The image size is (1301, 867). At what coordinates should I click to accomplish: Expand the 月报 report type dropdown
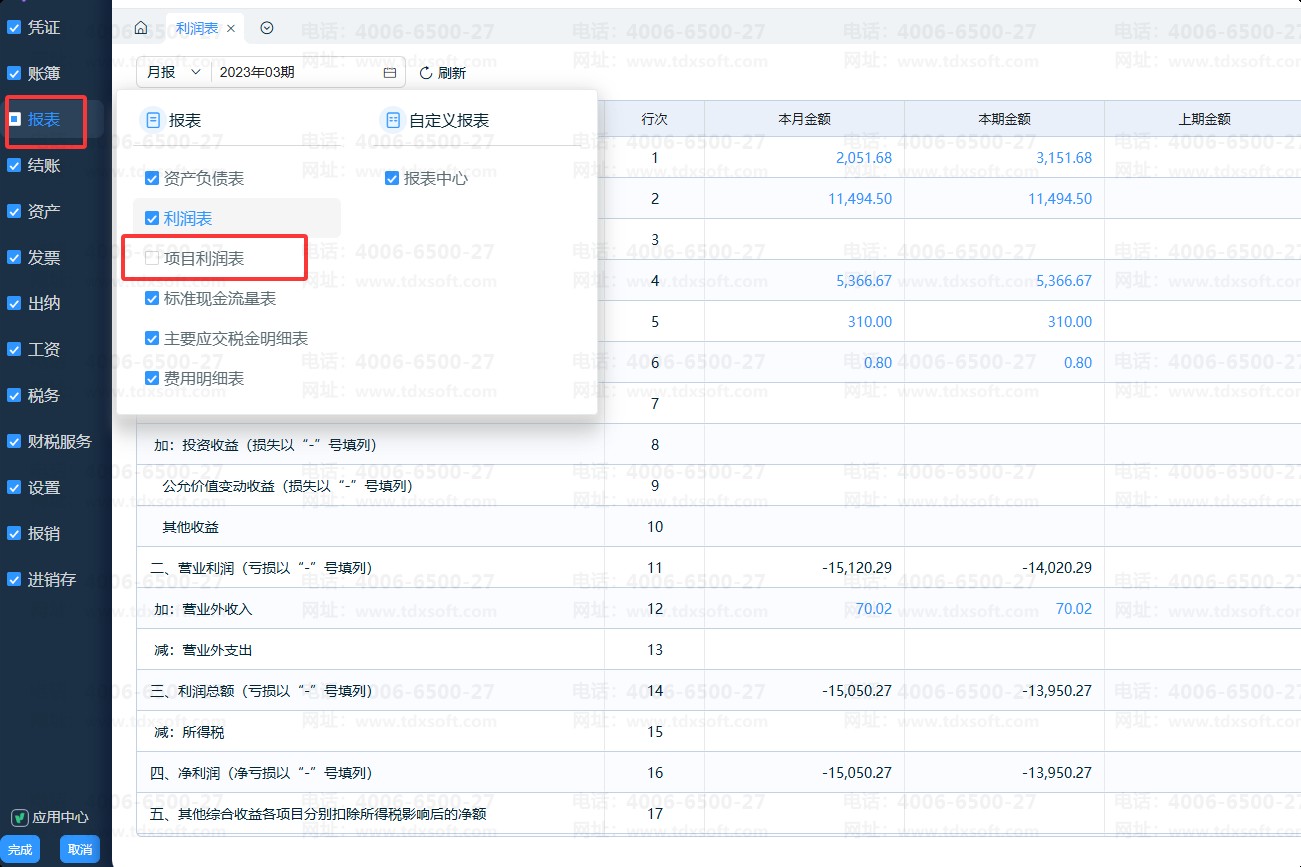tap(174, 73)
